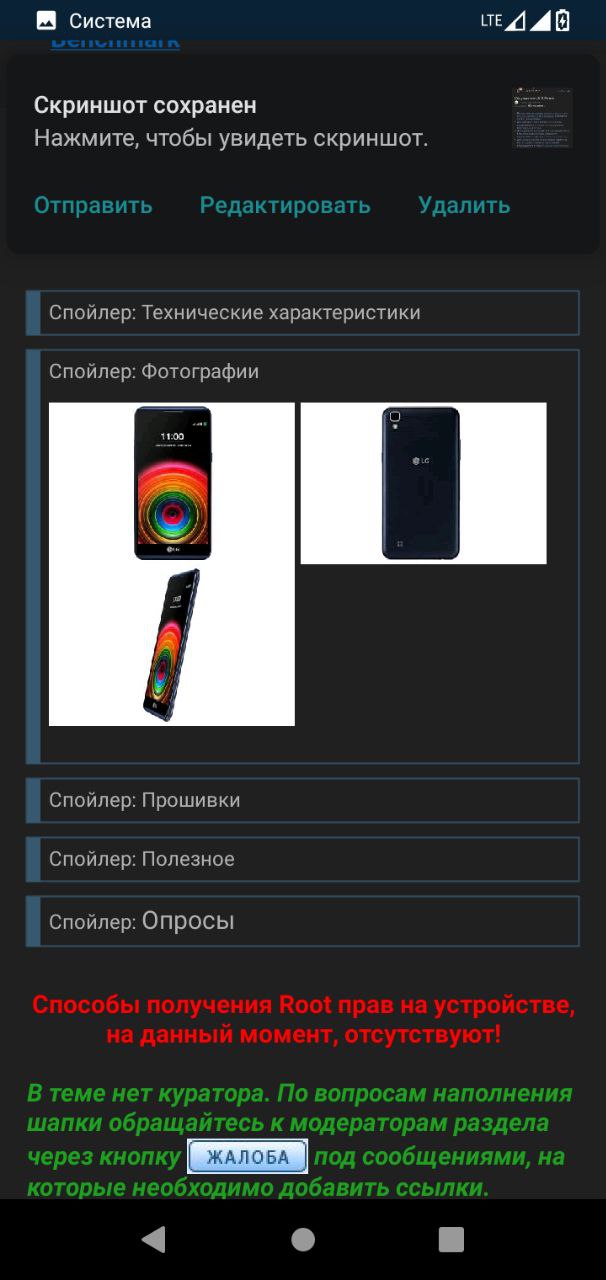The width and height of the screenshot is (606, 1280).
Task: Tap the Скриншот сохранен notification title
Action: [145, 105]
